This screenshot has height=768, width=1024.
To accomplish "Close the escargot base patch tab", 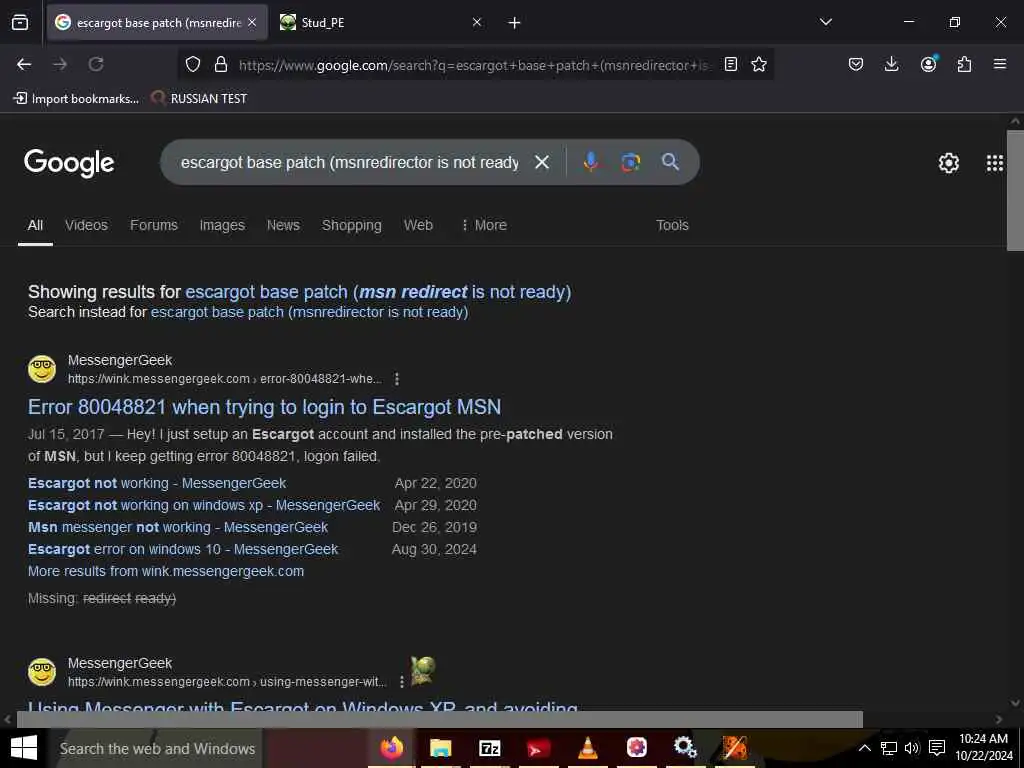I will click(252, 22).
